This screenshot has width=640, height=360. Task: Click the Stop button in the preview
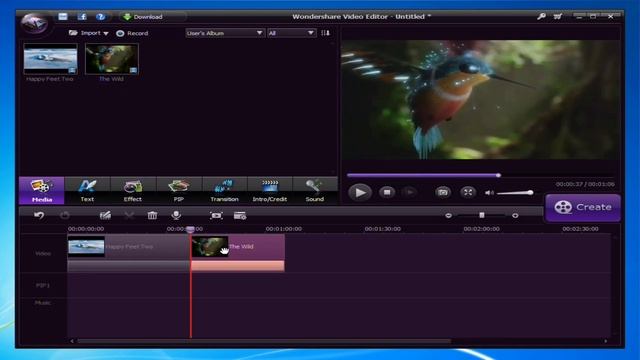pyautogui.click(x=387, y=192)
